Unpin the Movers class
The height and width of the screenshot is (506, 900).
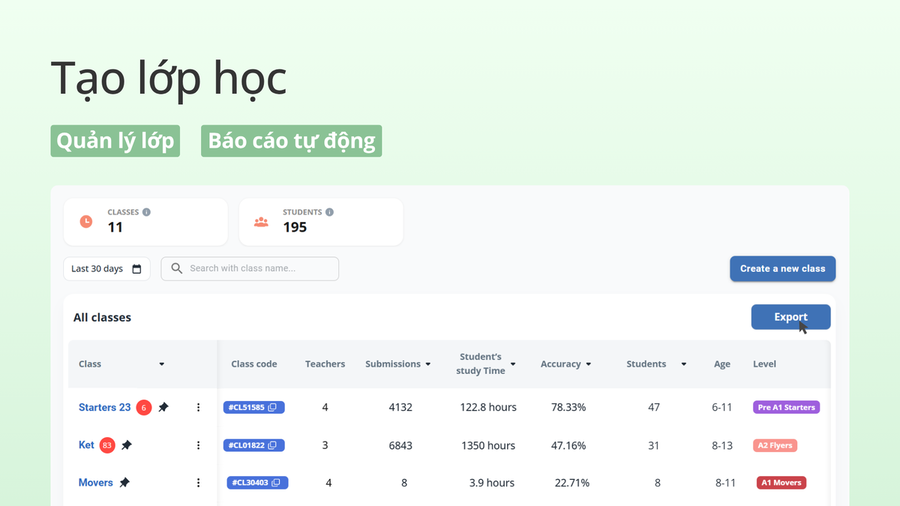click(125, 482)
